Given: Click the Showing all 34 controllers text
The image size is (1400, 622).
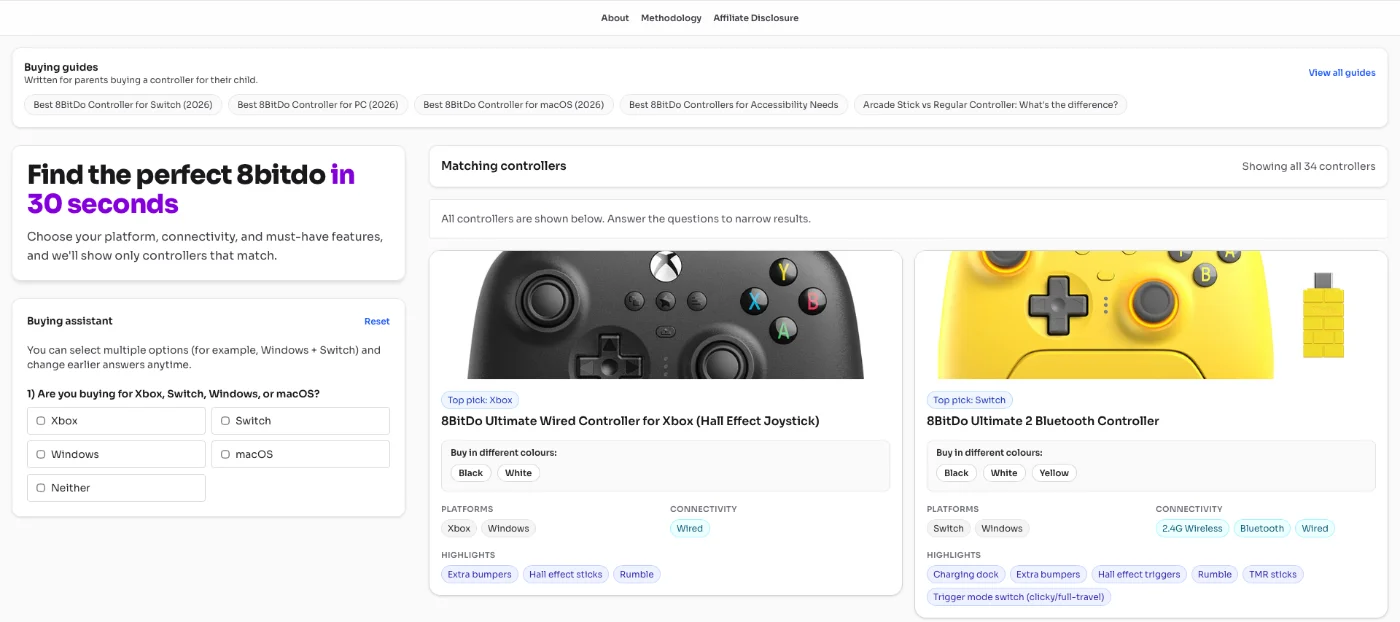Looking at the screenshot, I should pos(1308,167).
